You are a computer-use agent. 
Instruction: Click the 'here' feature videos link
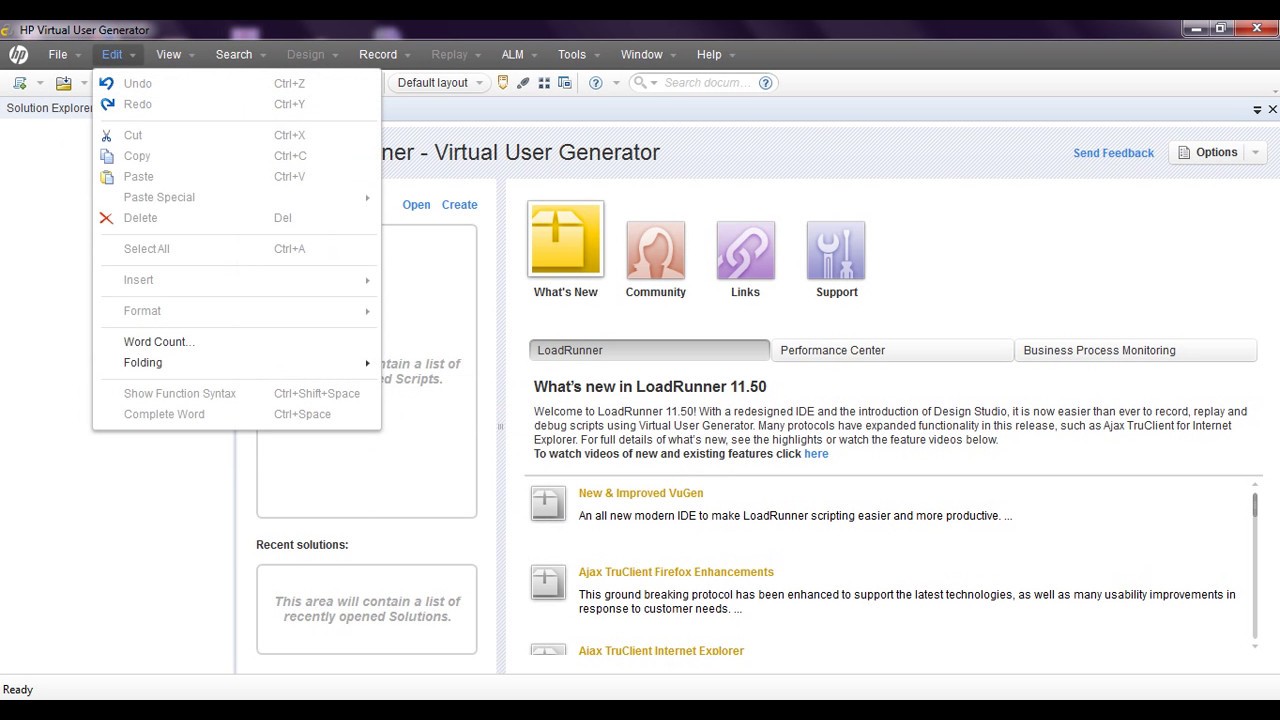816,454
